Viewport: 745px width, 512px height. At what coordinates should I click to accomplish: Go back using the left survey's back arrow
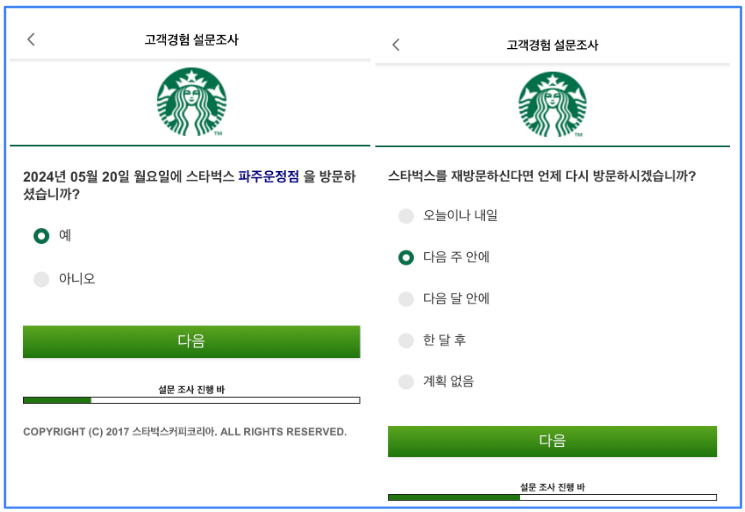31,39
